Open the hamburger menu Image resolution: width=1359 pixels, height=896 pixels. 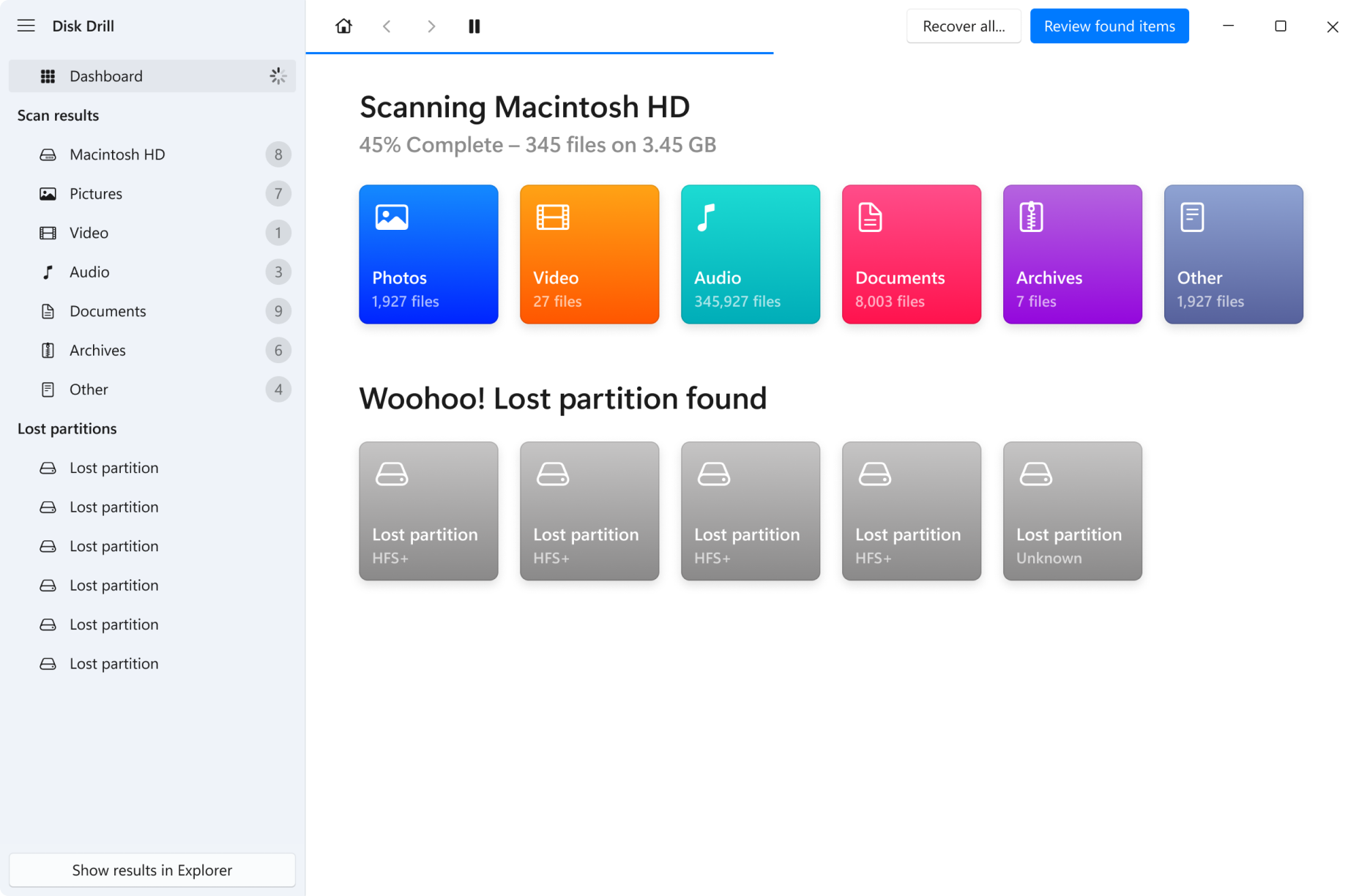[26, 26]
